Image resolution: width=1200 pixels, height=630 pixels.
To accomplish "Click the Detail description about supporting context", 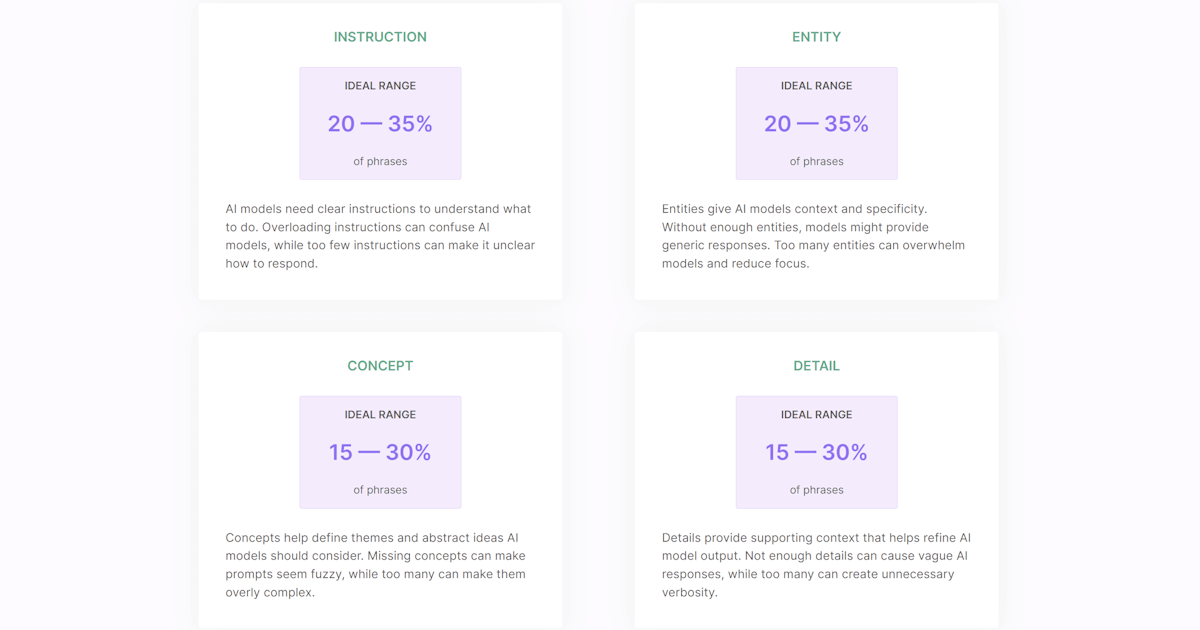I will click(815, 565).
